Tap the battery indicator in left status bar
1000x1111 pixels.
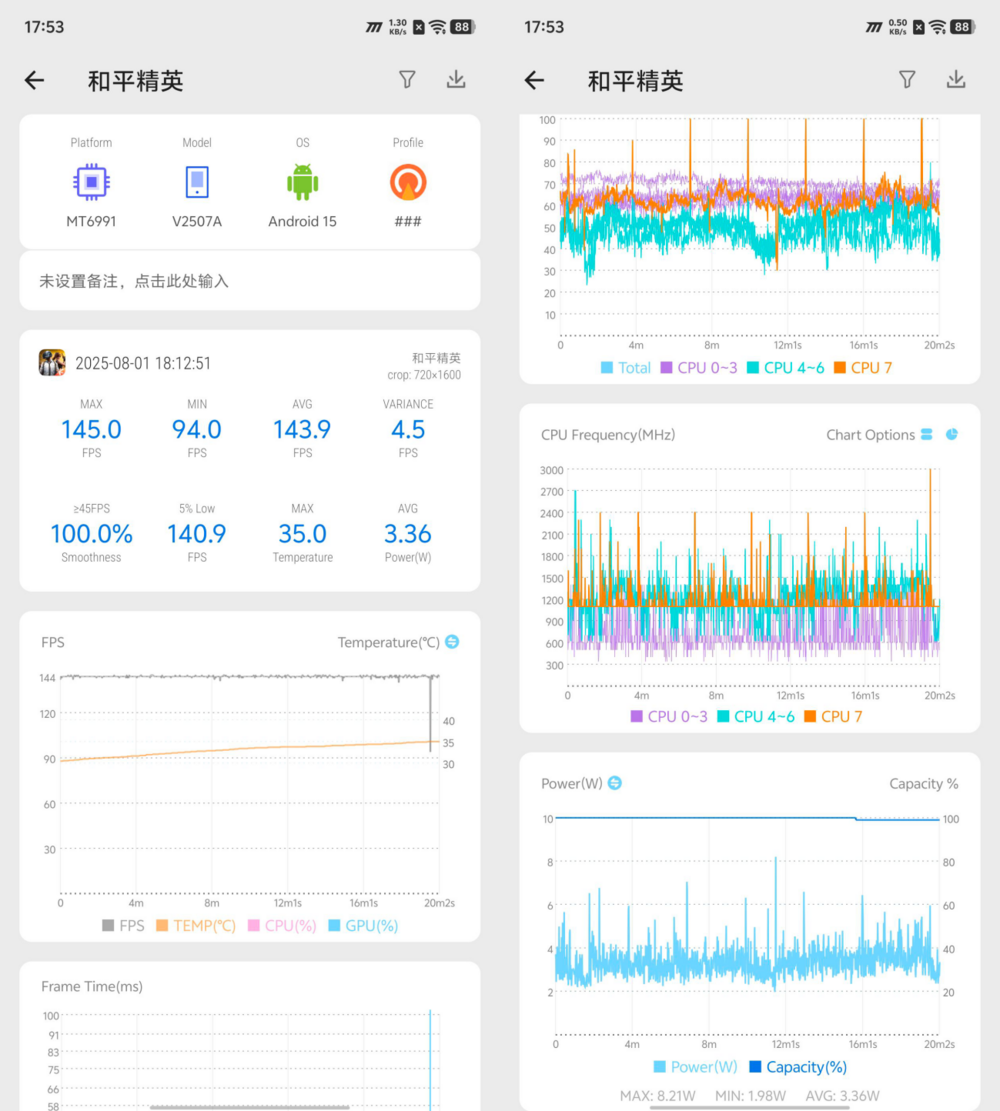[x=463, y=27]
